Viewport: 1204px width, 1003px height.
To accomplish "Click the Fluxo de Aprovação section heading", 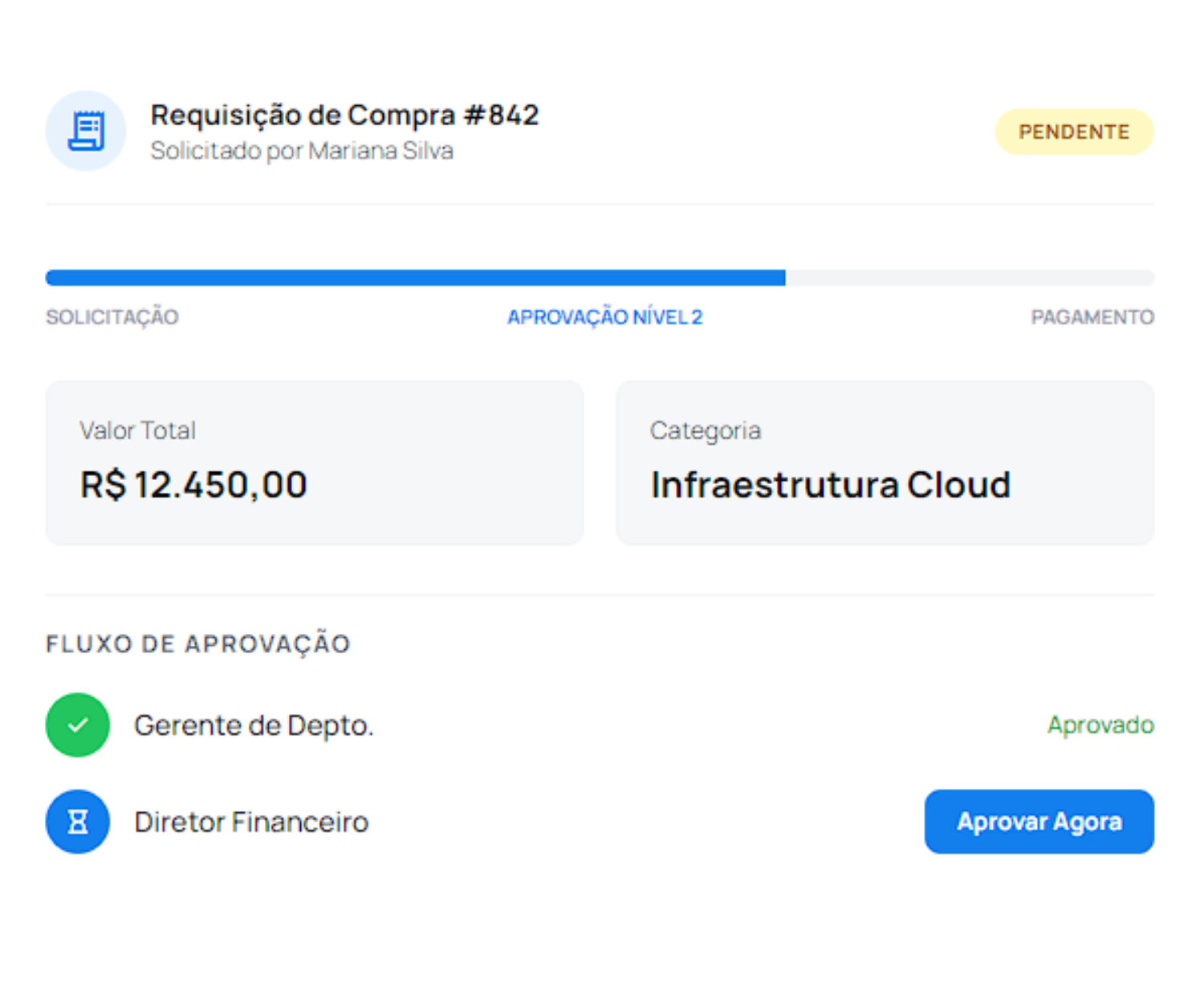I will [198, 644].
